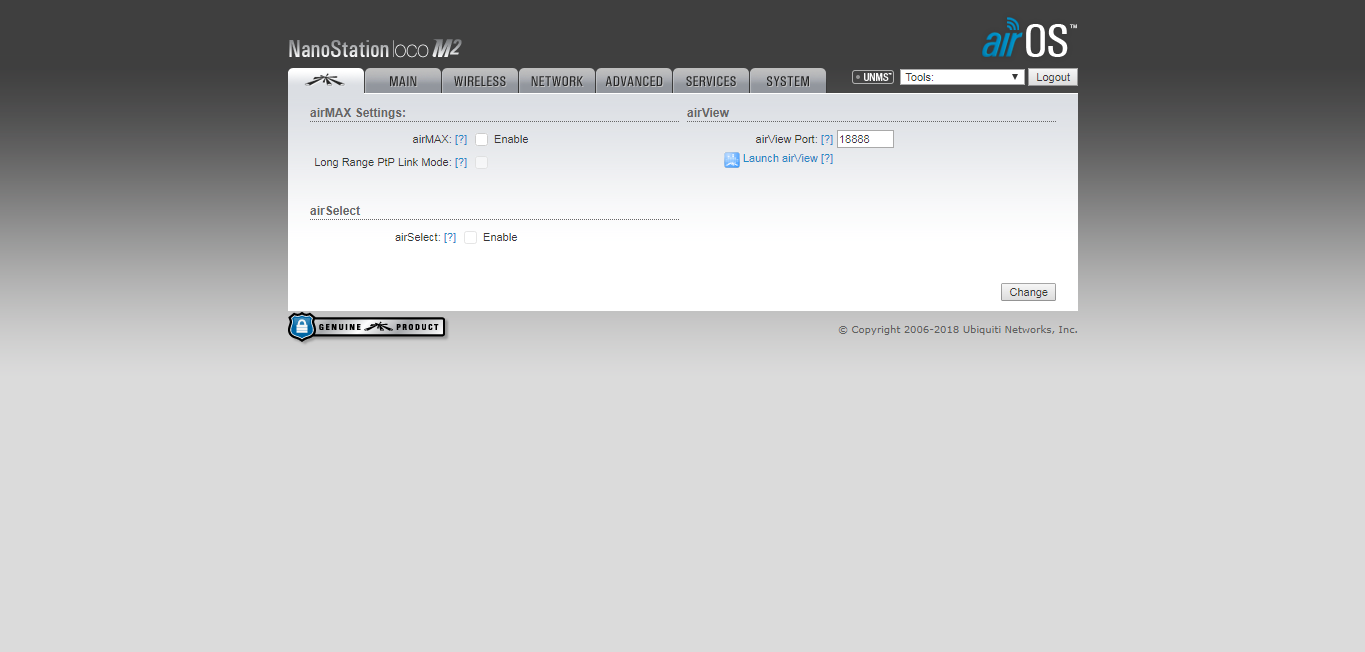Click the airView section heading
This screenshot has height=652, width=1365.
coord(708,113)
